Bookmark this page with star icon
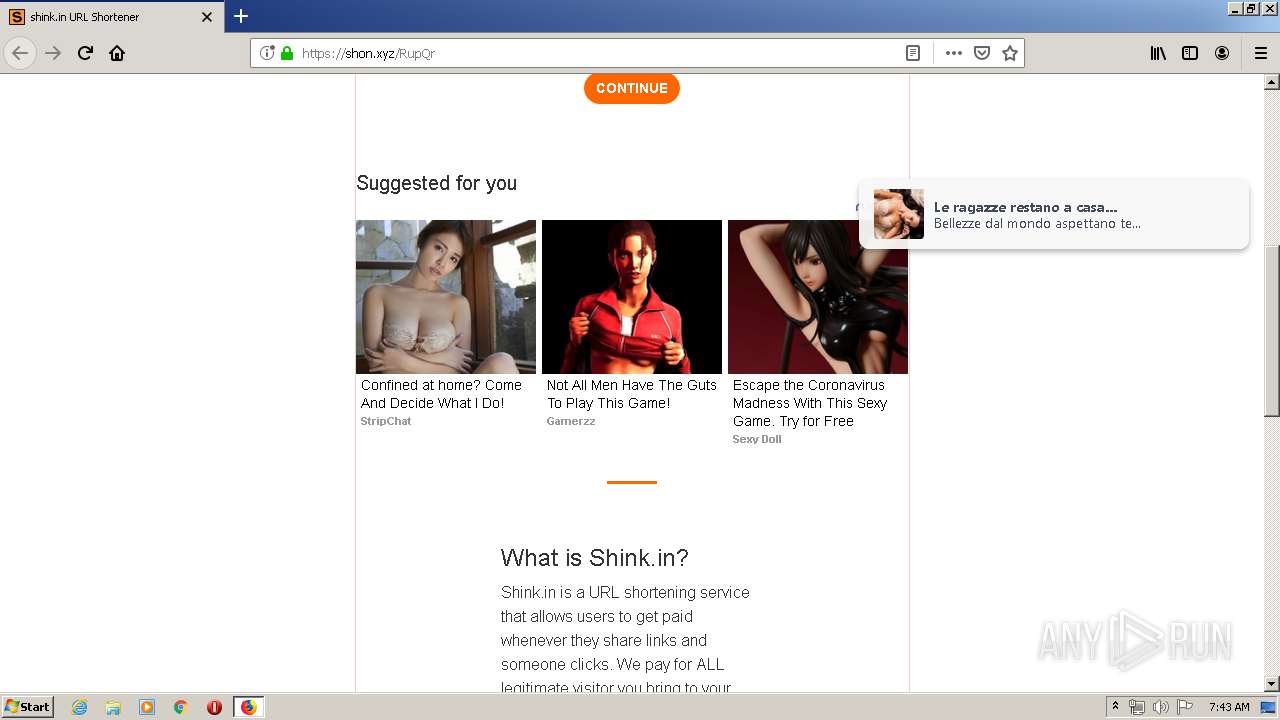1280x720 pixels. [x=1010, y=53]
